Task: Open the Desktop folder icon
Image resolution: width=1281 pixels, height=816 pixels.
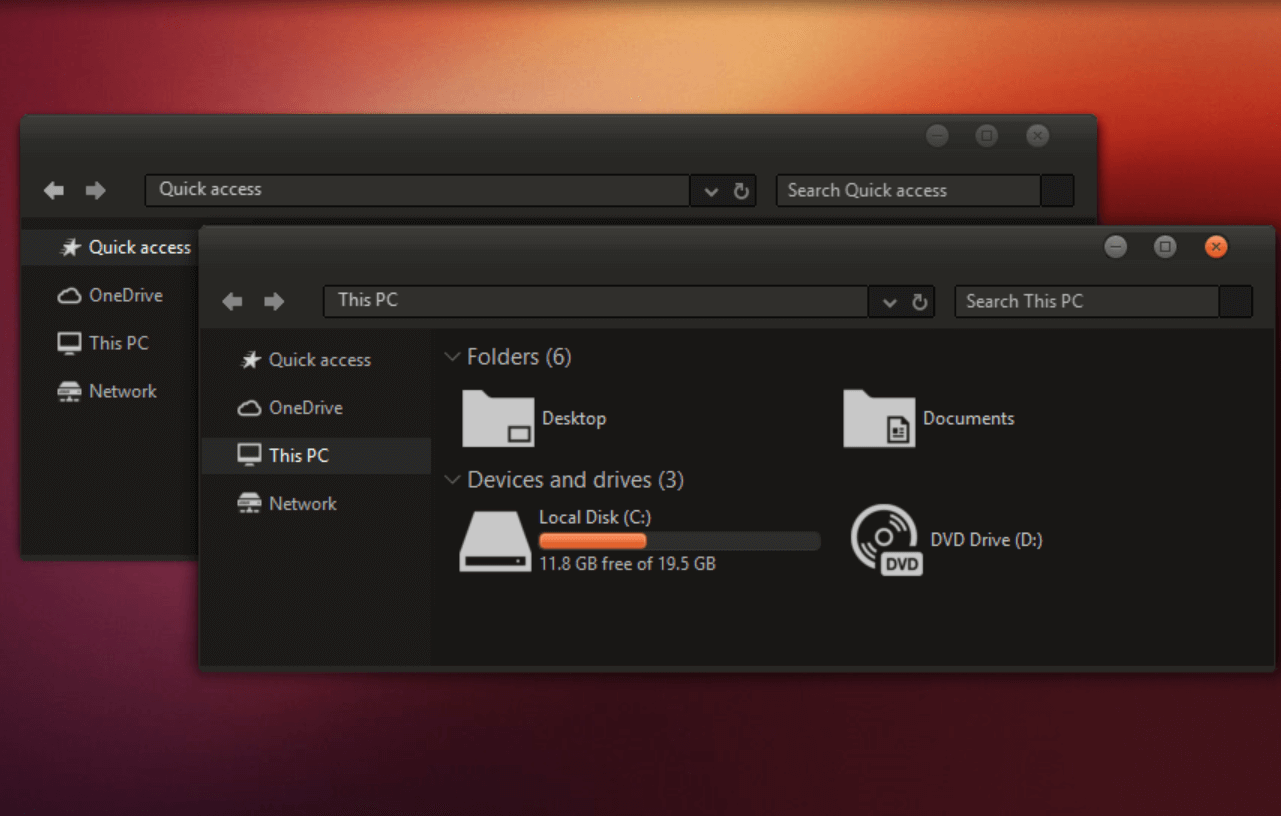Action: (x=496, y=419)
